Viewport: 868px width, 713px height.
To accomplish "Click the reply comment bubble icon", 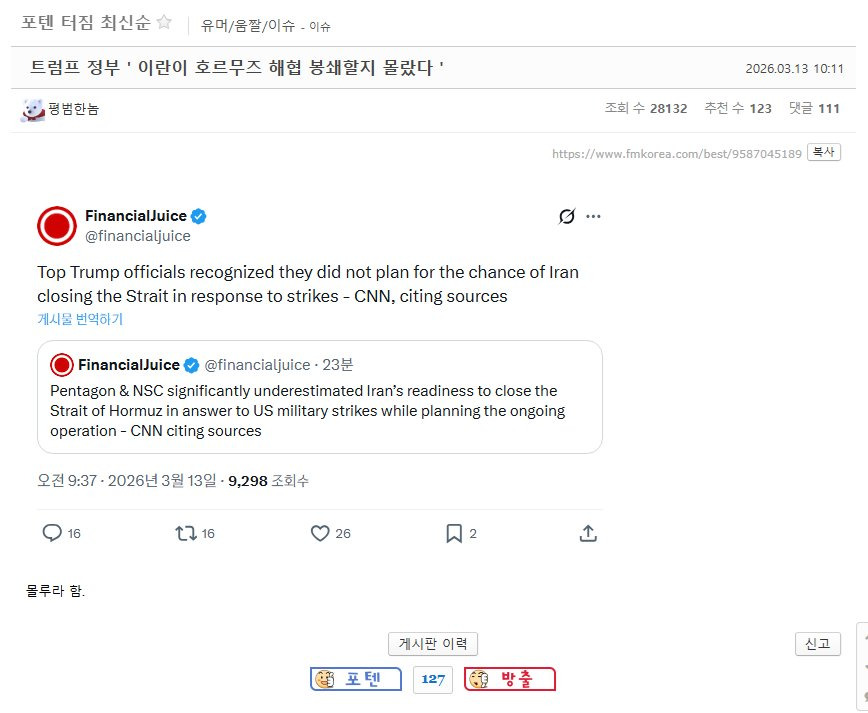I will click(52, 533).
